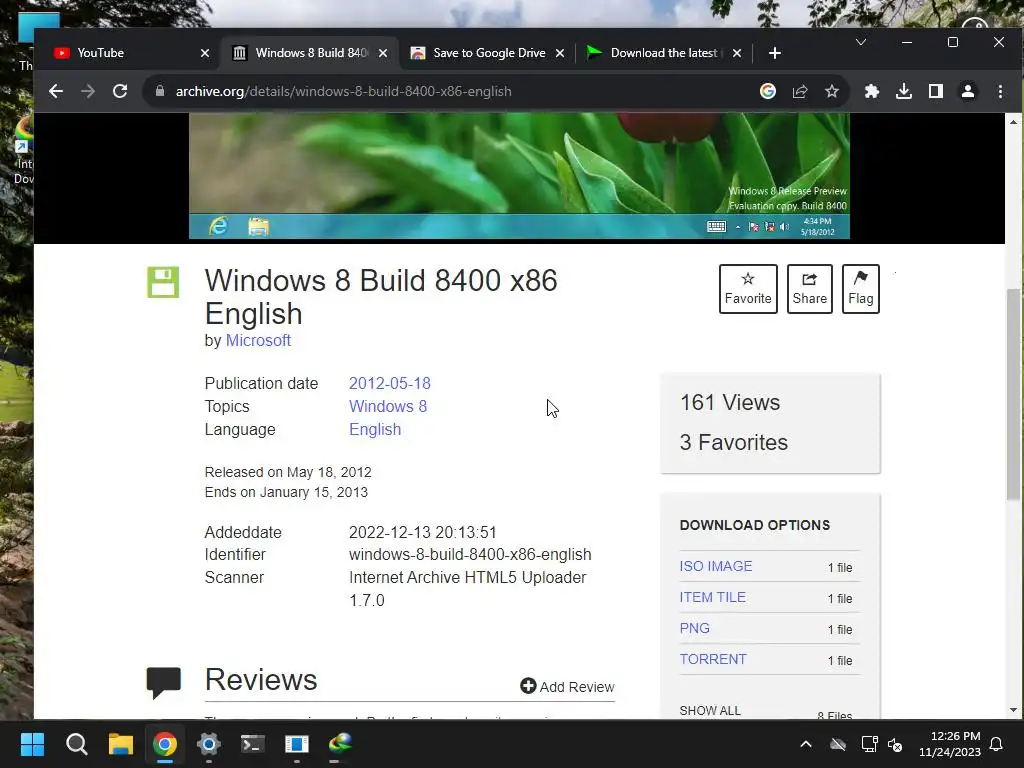Click the 3 Favorites text
This screenshot has height=768, width=1024.
tap(733, 442)
